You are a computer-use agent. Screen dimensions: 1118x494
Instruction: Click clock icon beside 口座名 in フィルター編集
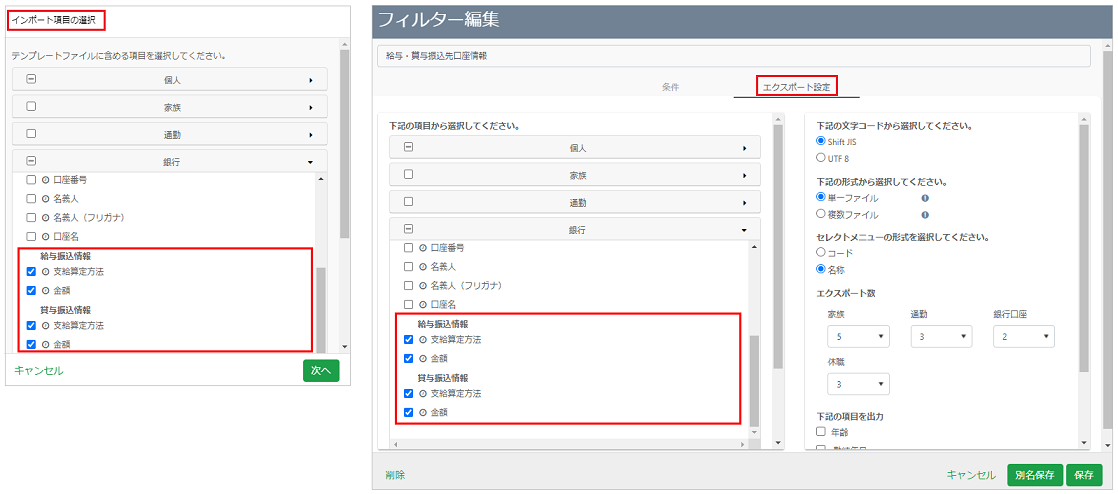(x=423, y=304)
